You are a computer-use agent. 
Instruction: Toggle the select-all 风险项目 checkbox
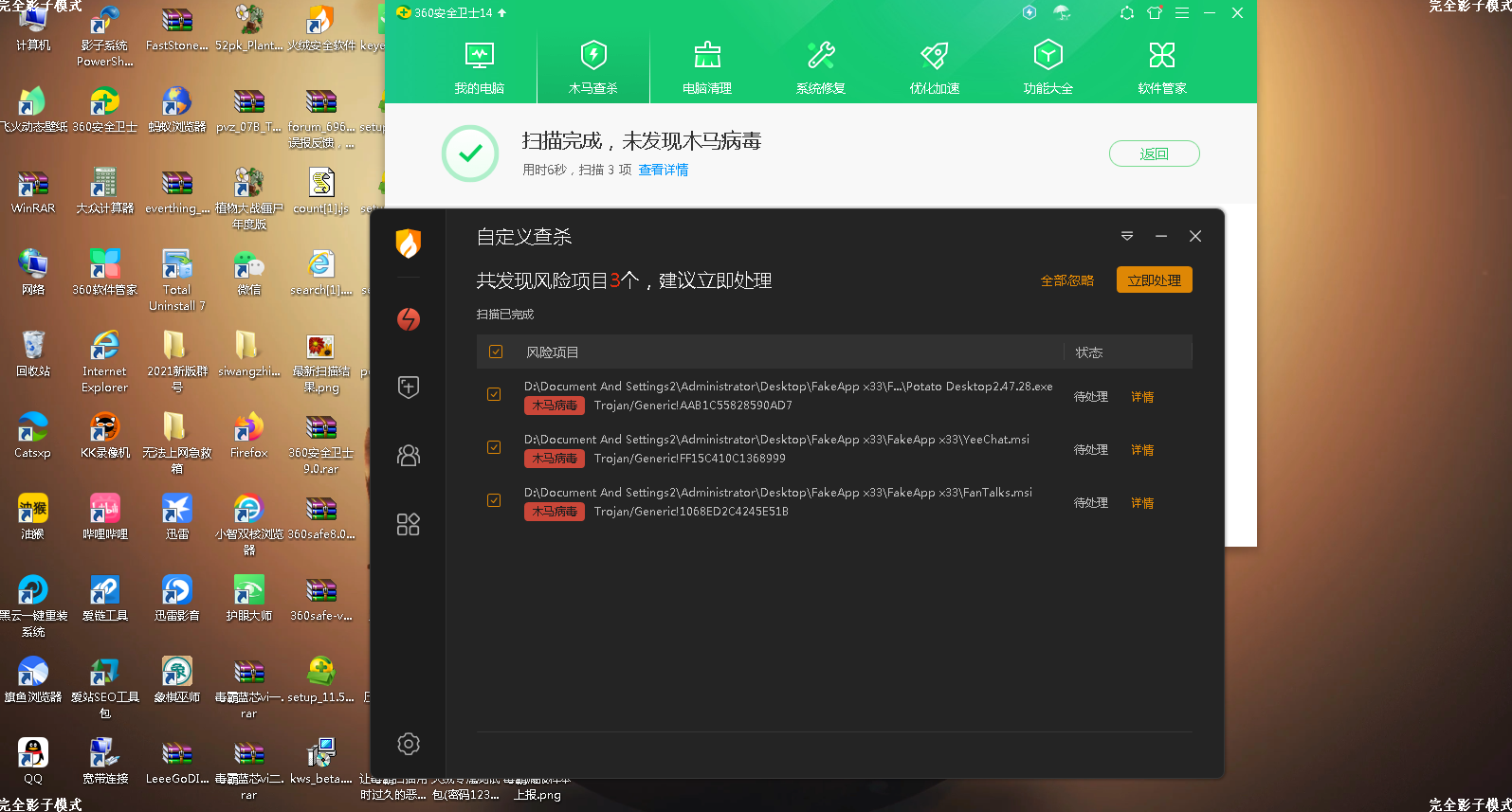[496, 352]
